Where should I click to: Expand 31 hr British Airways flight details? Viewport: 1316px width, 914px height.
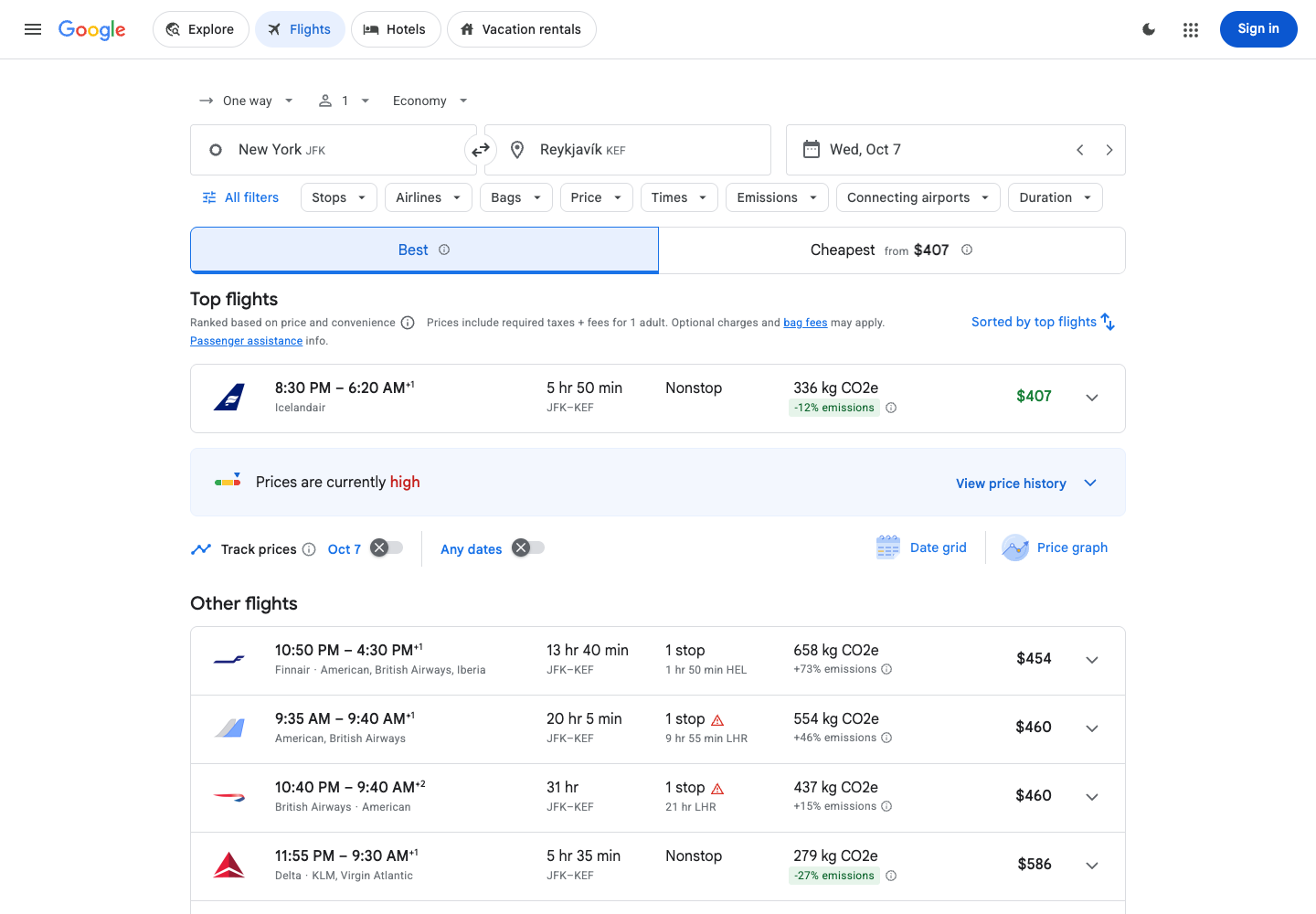point(1092,797)
